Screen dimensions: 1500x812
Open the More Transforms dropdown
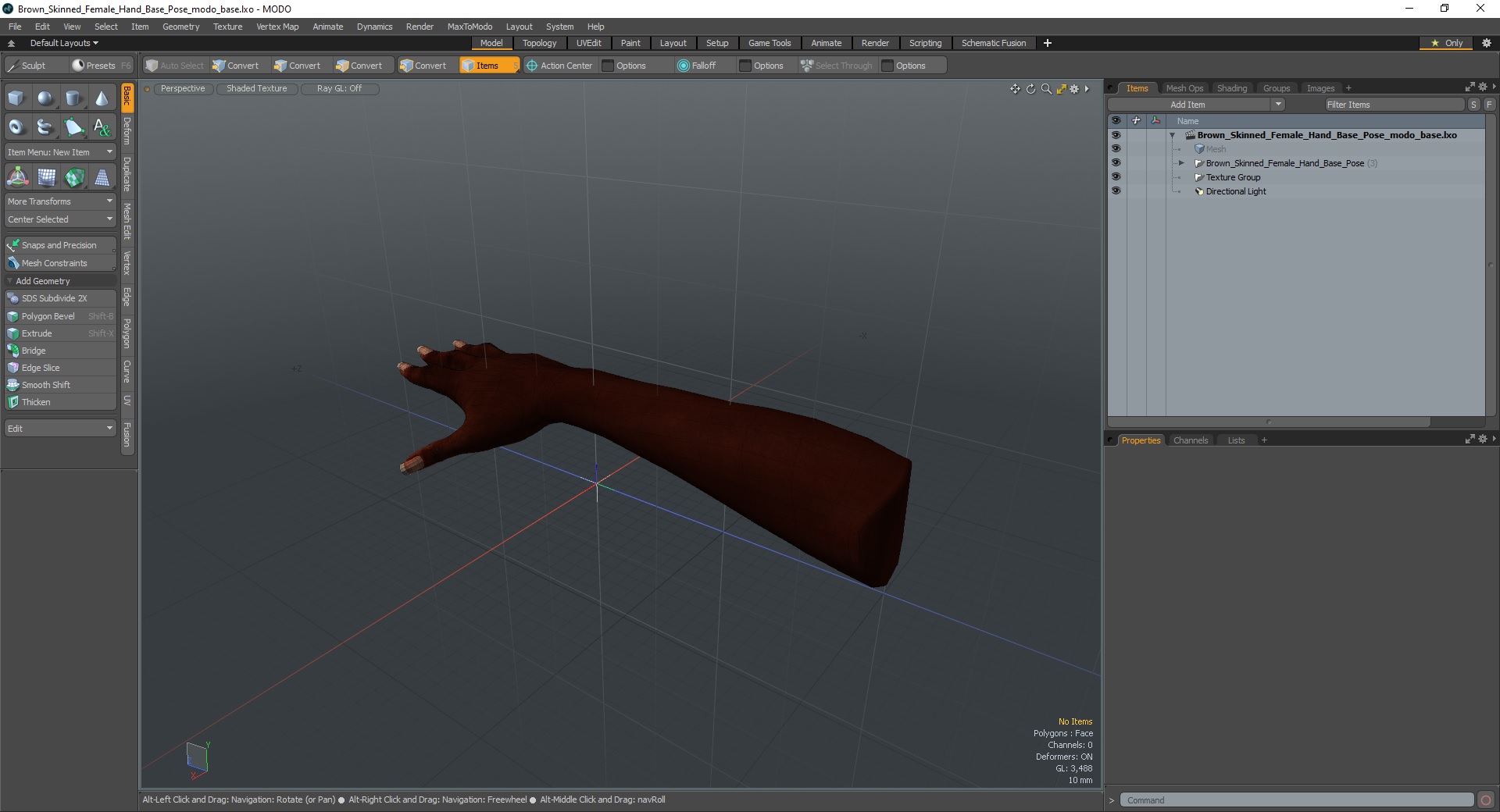coord(60,201)
